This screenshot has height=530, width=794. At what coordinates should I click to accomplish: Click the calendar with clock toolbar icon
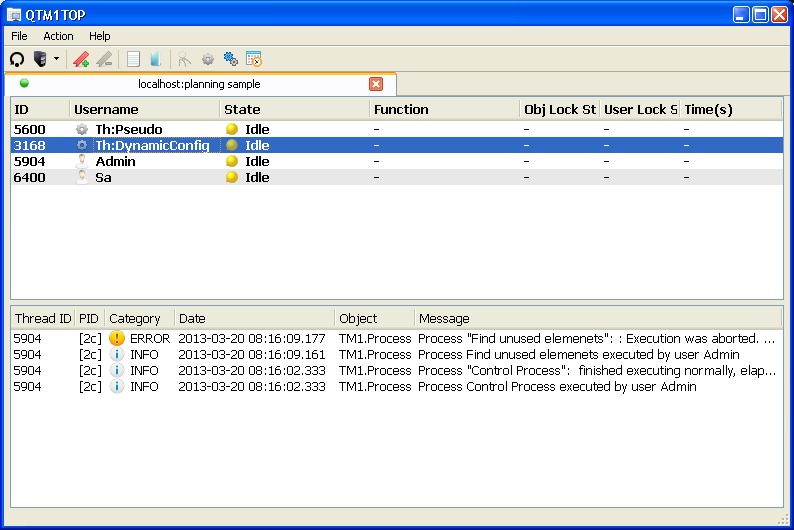pos(254,59)
